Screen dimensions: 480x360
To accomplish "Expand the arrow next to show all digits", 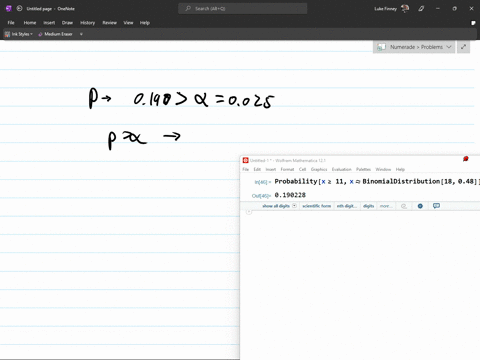I will click(294, 206).
